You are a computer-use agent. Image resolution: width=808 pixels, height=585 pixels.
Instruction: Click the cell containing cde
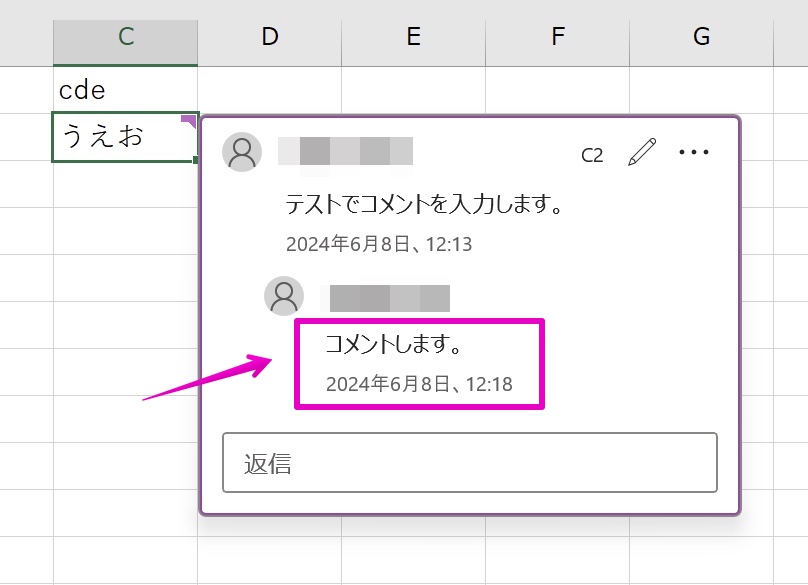(x=125, y=90)
